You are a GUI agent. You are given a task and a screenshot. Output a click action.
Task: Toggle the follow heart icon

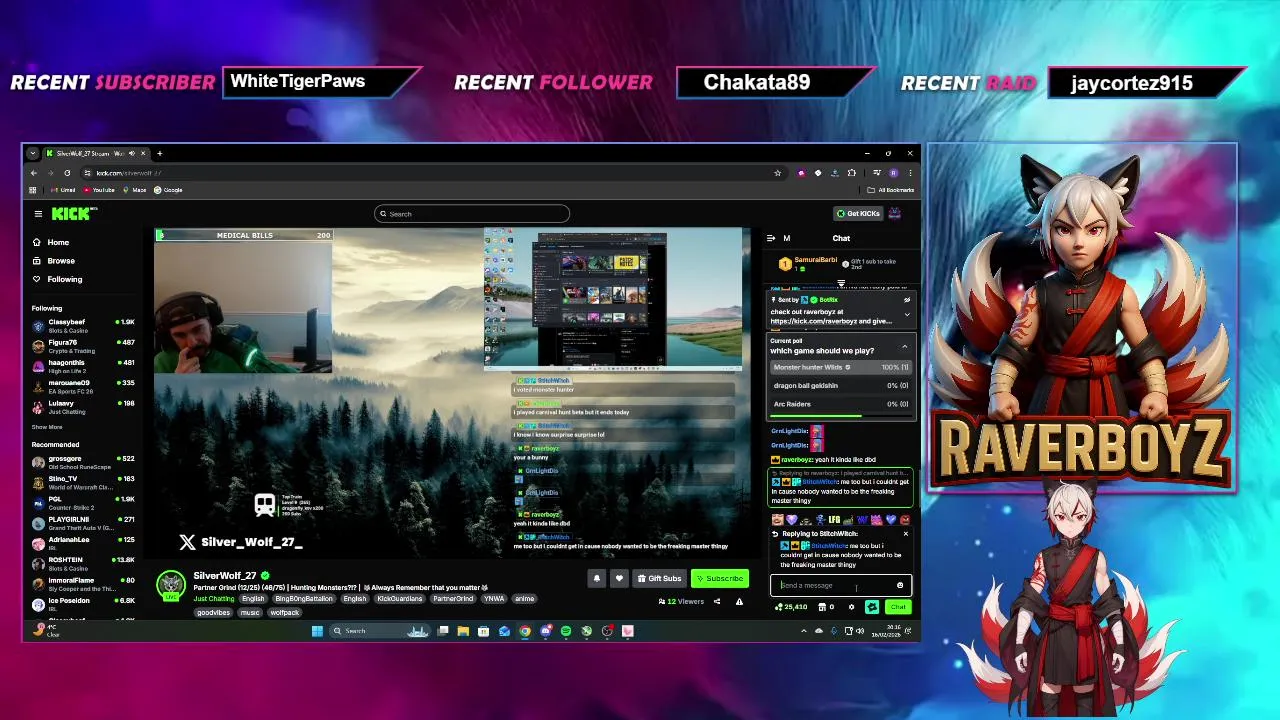coord(619,578)
